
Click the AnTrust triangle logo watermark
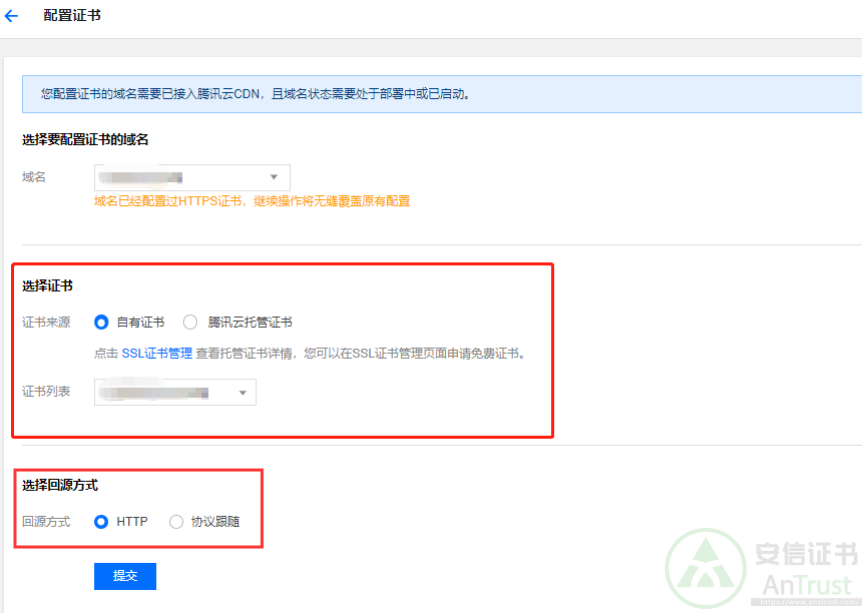[706, 567]
